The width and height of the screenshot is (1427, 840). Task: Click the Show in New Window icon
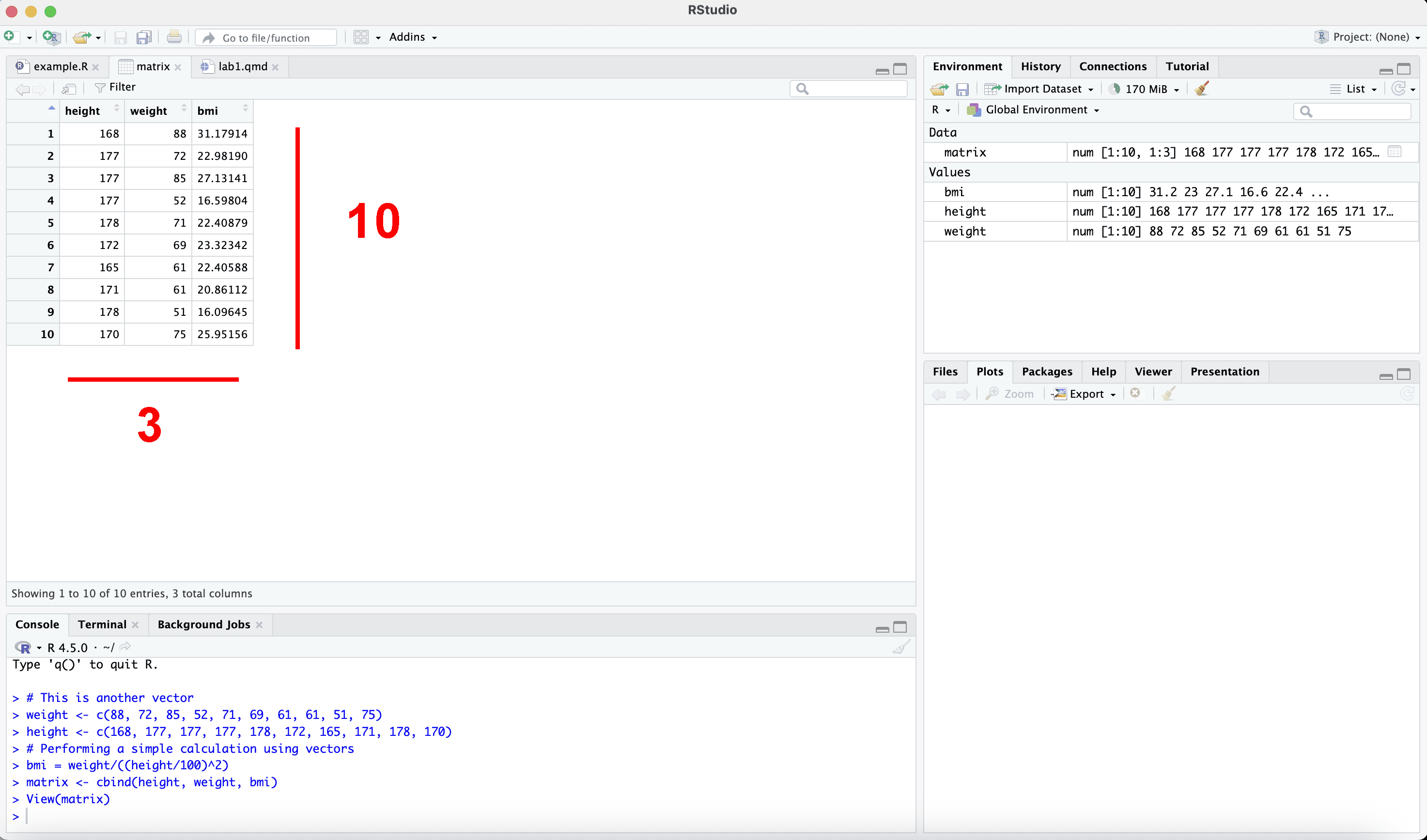pyautogui.click(x=69, y=88)
